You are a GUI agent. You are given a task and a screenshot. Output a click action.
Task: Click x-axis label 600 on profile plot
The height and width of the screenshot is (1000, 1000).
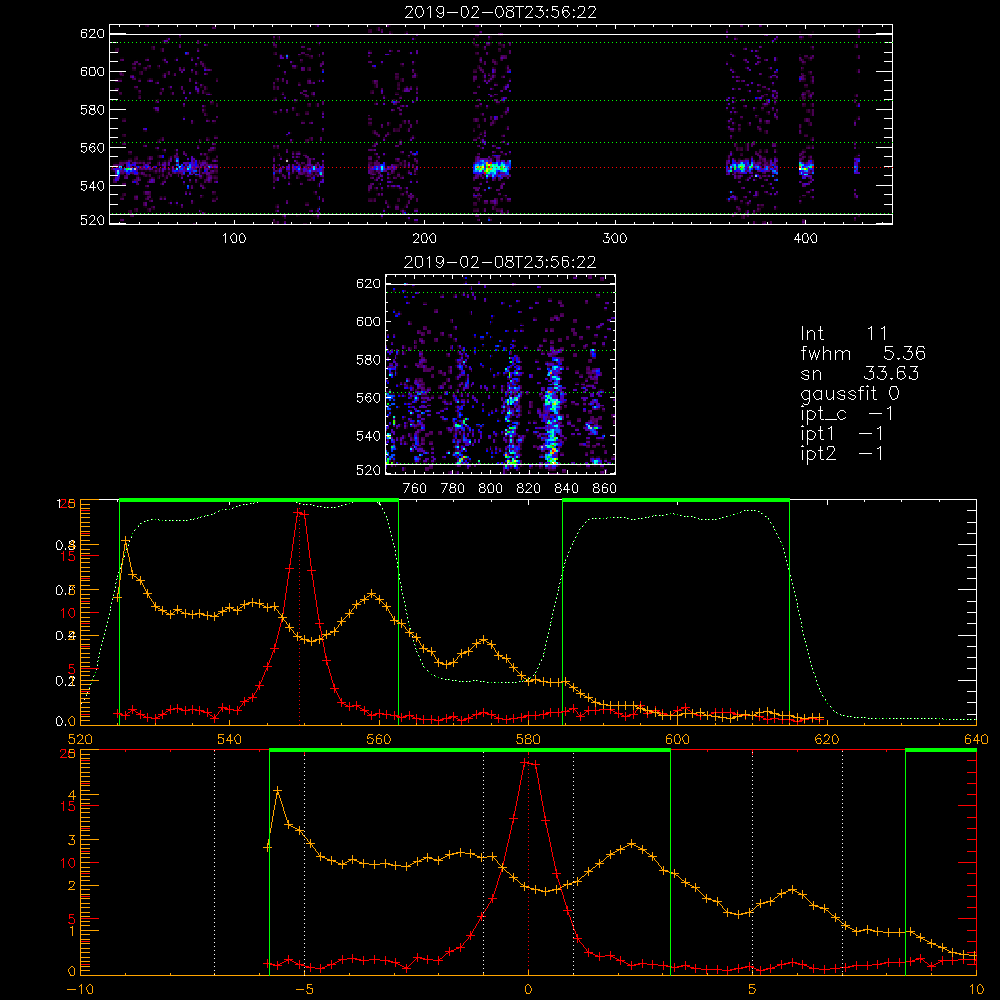pyautogui.click(x=677, y=739)
